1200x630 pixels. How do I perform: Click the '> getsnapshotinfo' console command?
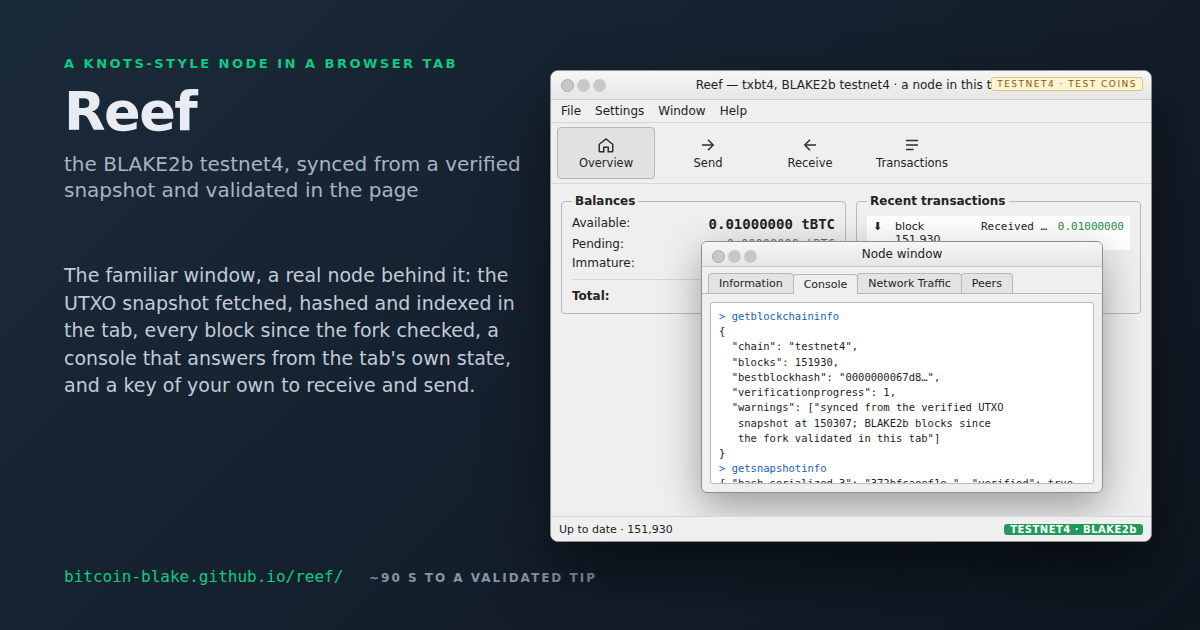(x=772, y=468)
